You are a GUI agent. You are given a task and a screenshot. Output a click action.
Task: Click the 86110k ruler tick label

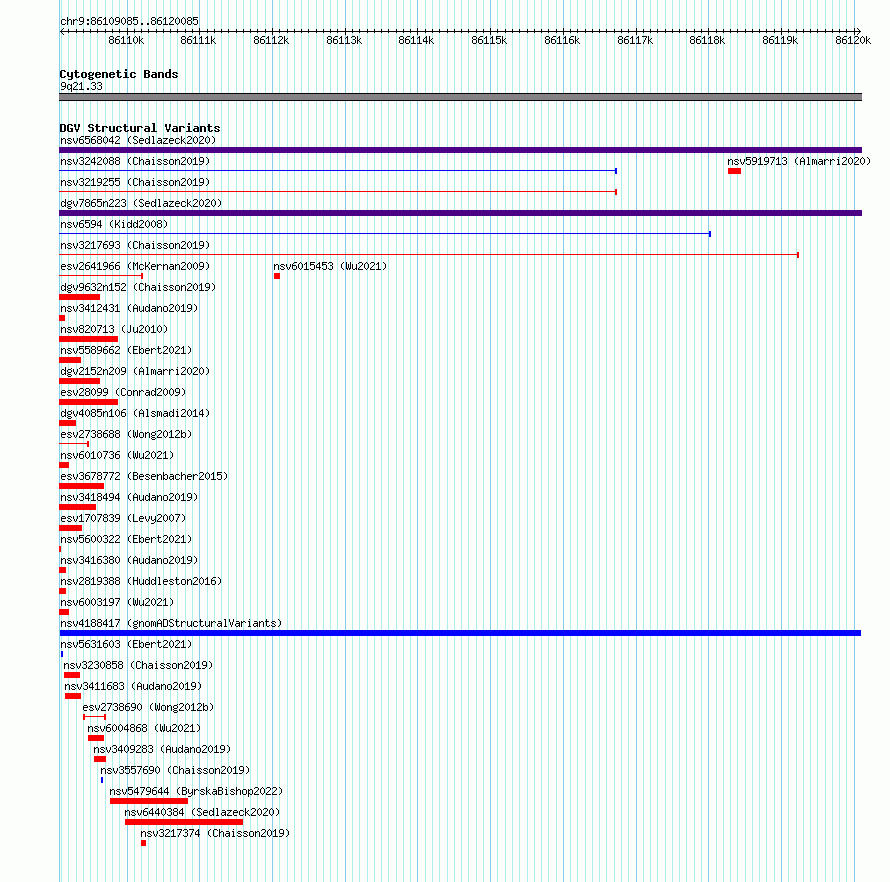[x=126, y=41]
